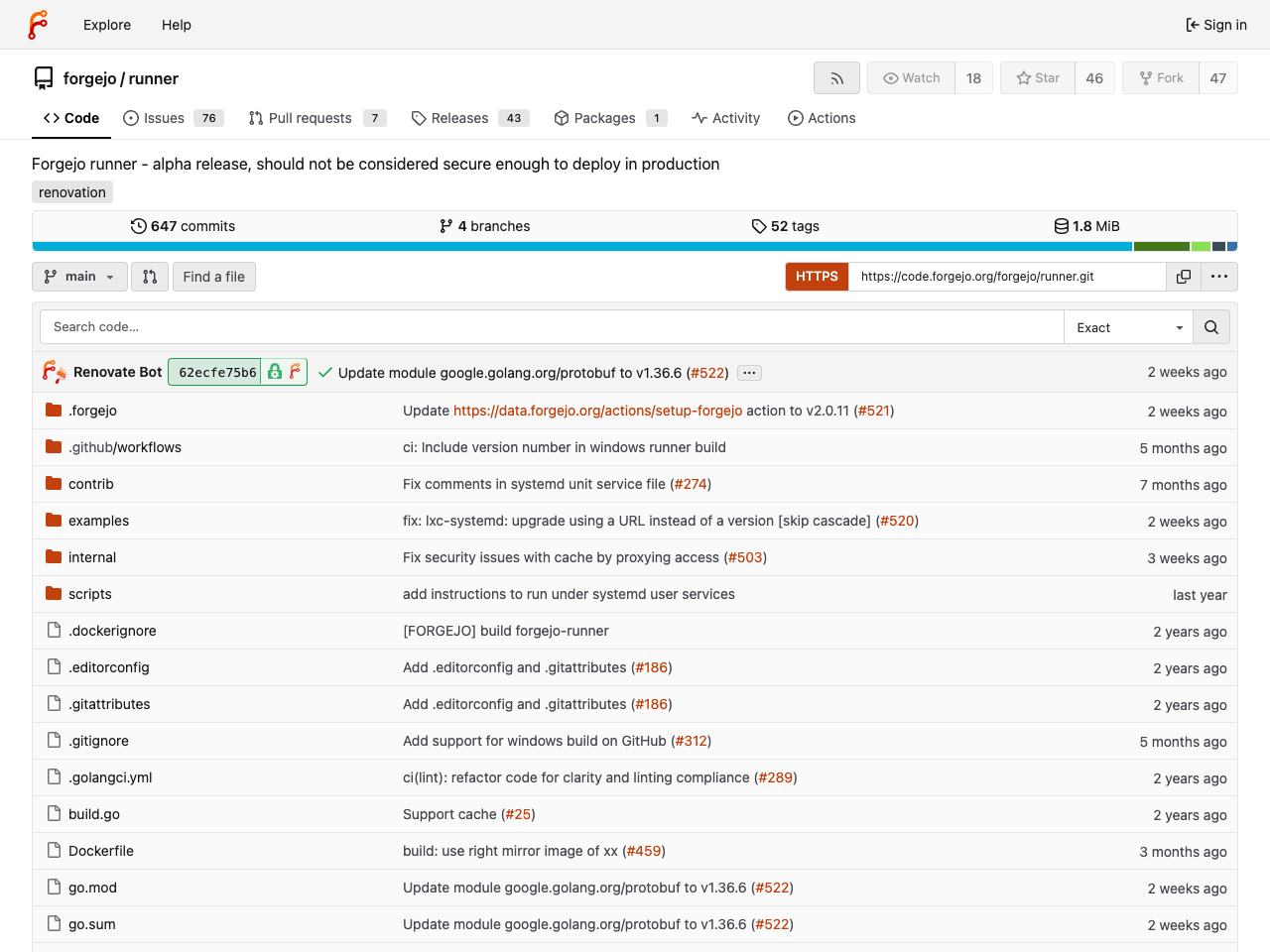Open the Explore menu item
This screenshot has height=952, width=1270.
coord(107,25)
